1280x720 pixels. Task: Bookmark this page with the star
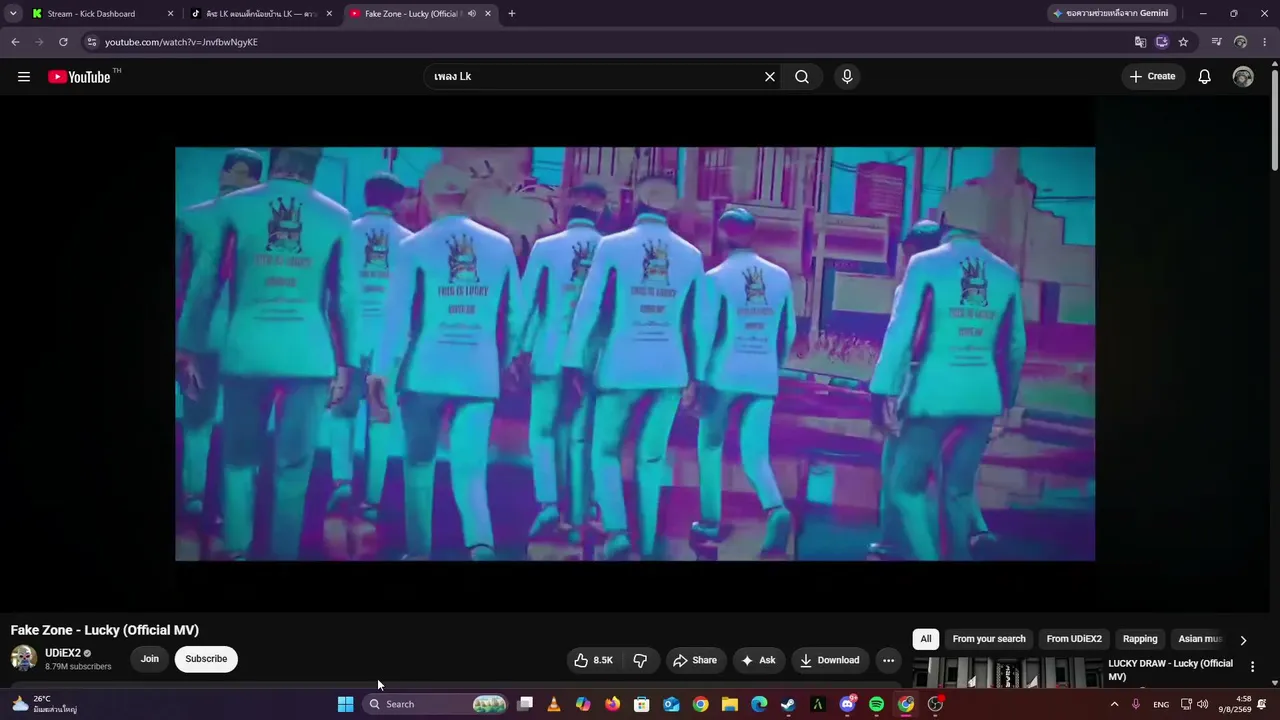pyautogui.click(x=1184, y=42)
